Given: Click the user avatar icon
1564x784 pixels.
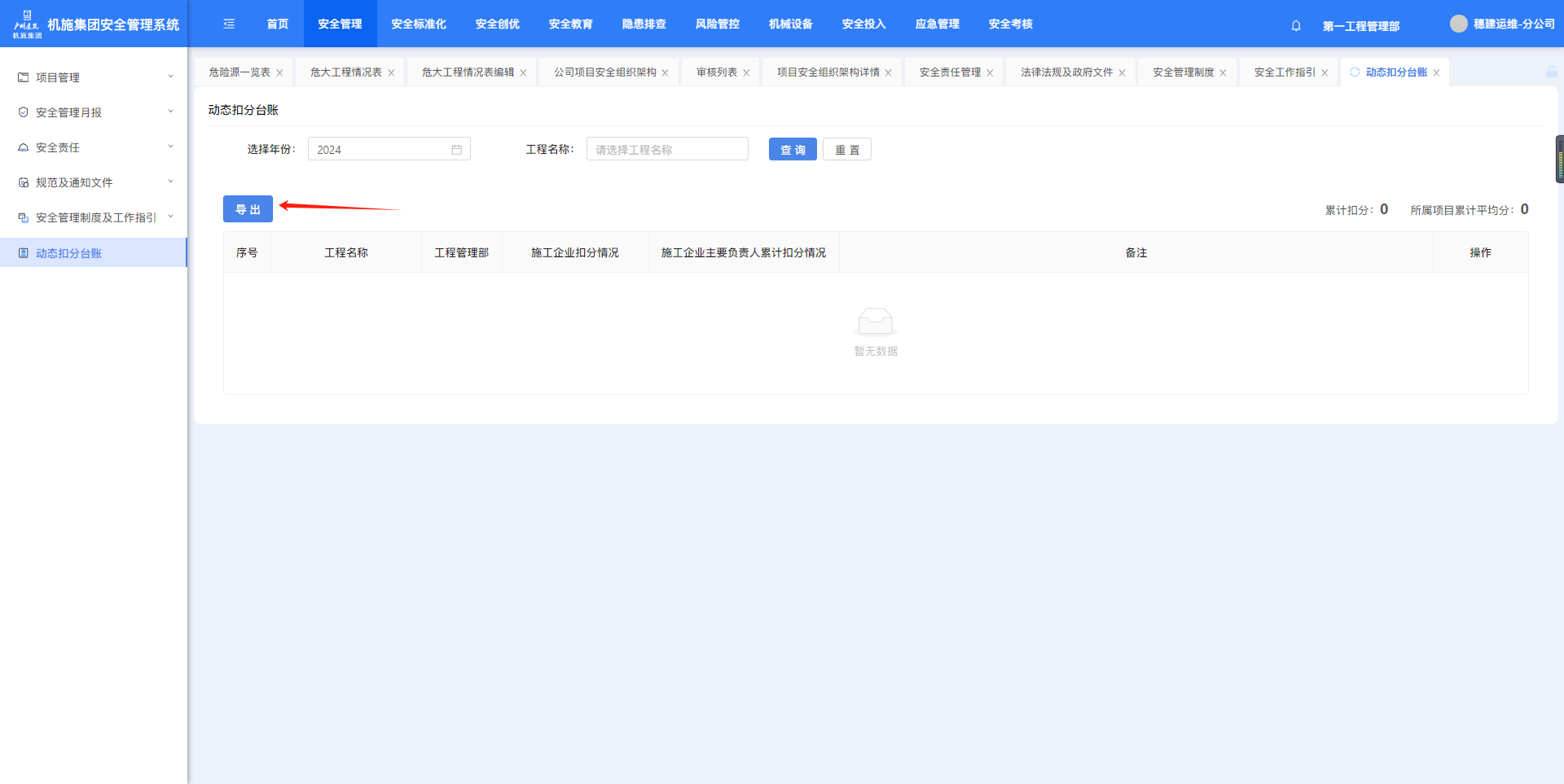Looking at the screenshot, I should (x=1458, y=24).
